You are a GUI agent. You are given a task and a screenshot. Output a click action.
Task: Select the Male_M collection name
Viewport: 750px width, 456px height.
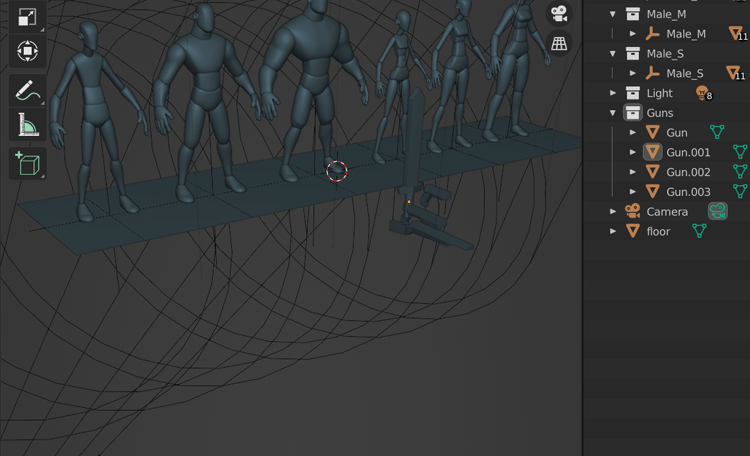click(x=666, y=14)
